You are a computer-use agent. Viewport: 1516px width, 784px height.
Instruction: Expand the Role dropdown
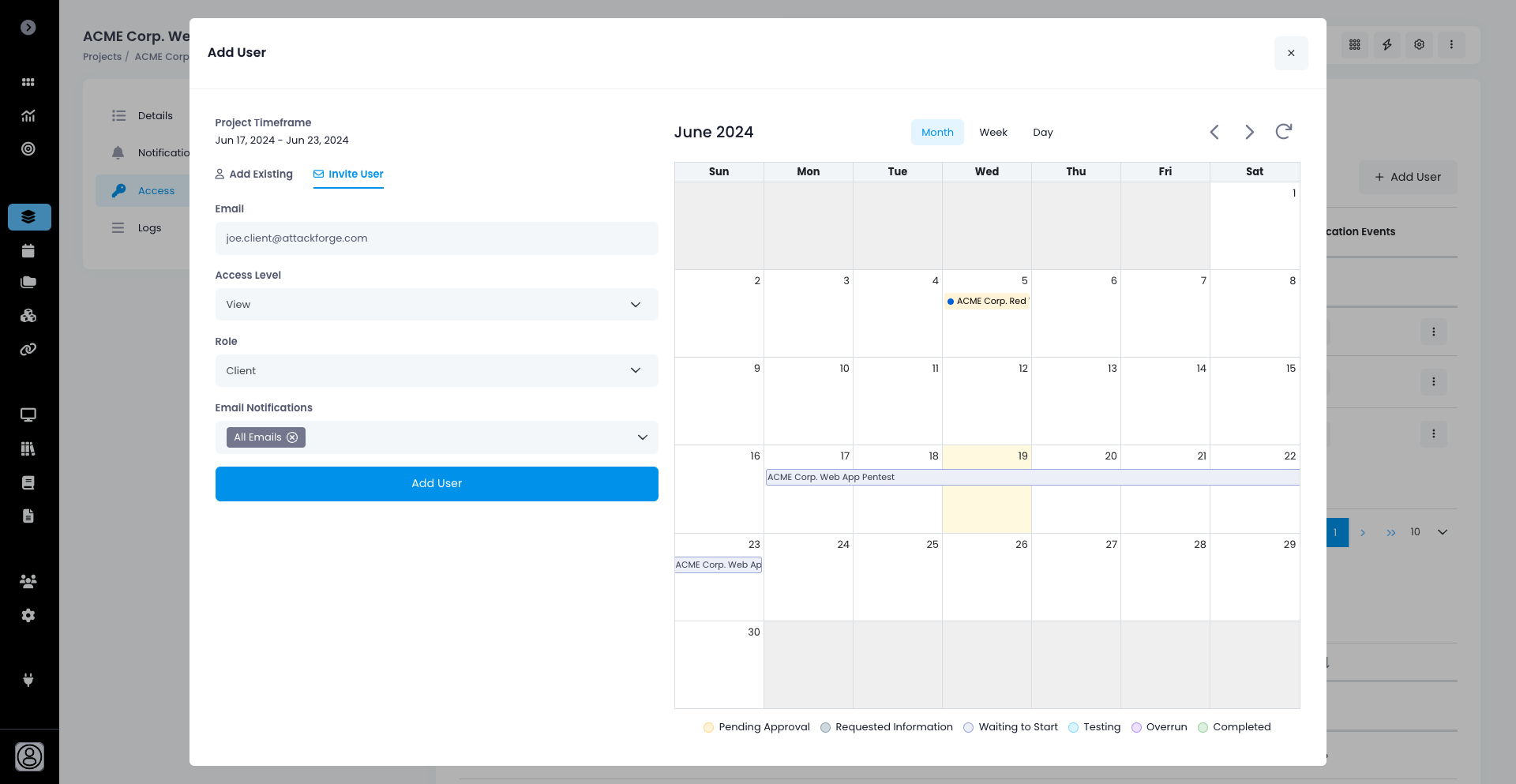click(x=436, y=371)
